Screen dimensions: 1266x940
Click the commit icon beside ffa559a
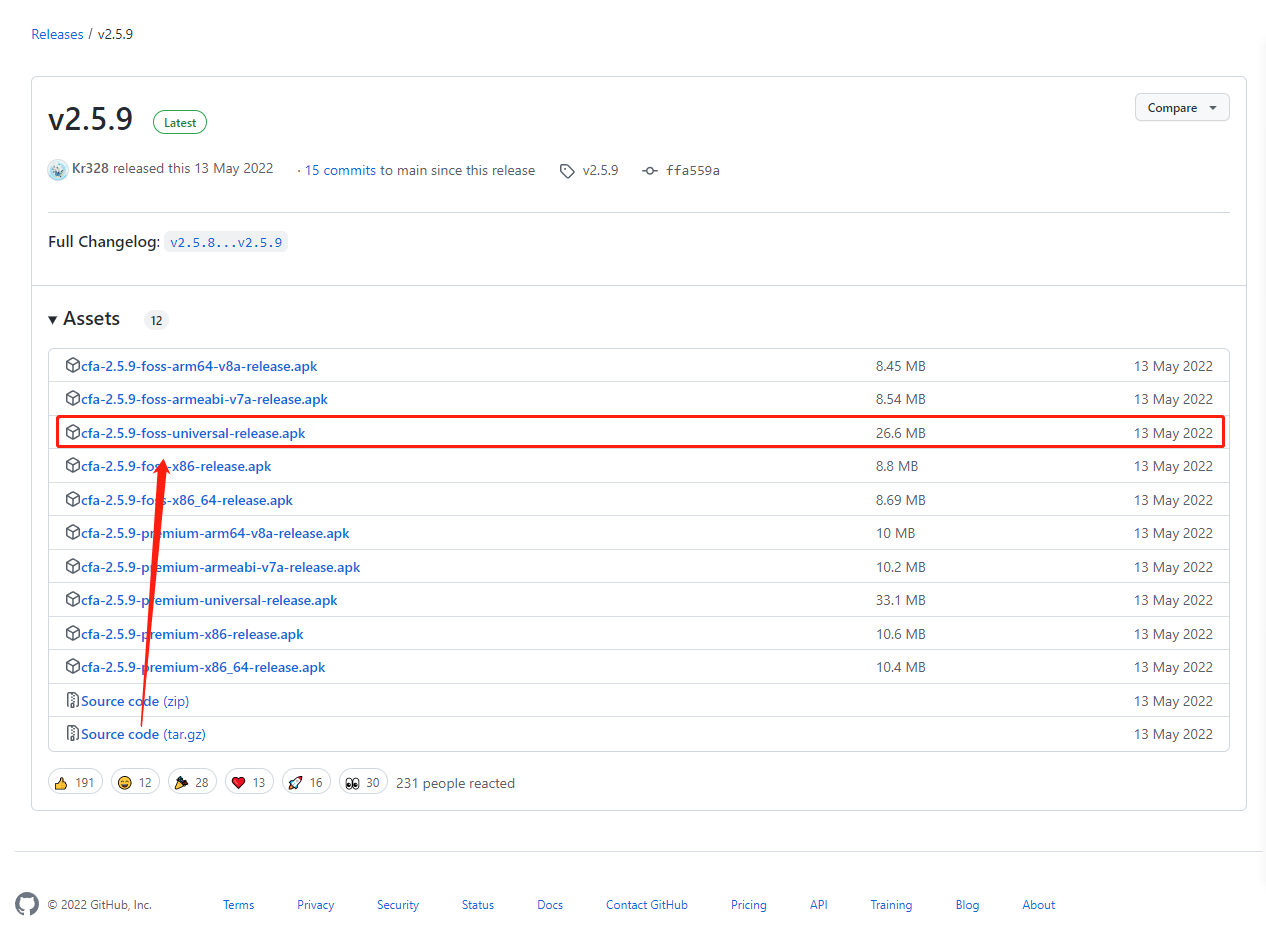pyautogui.click(x=650, y=171)
